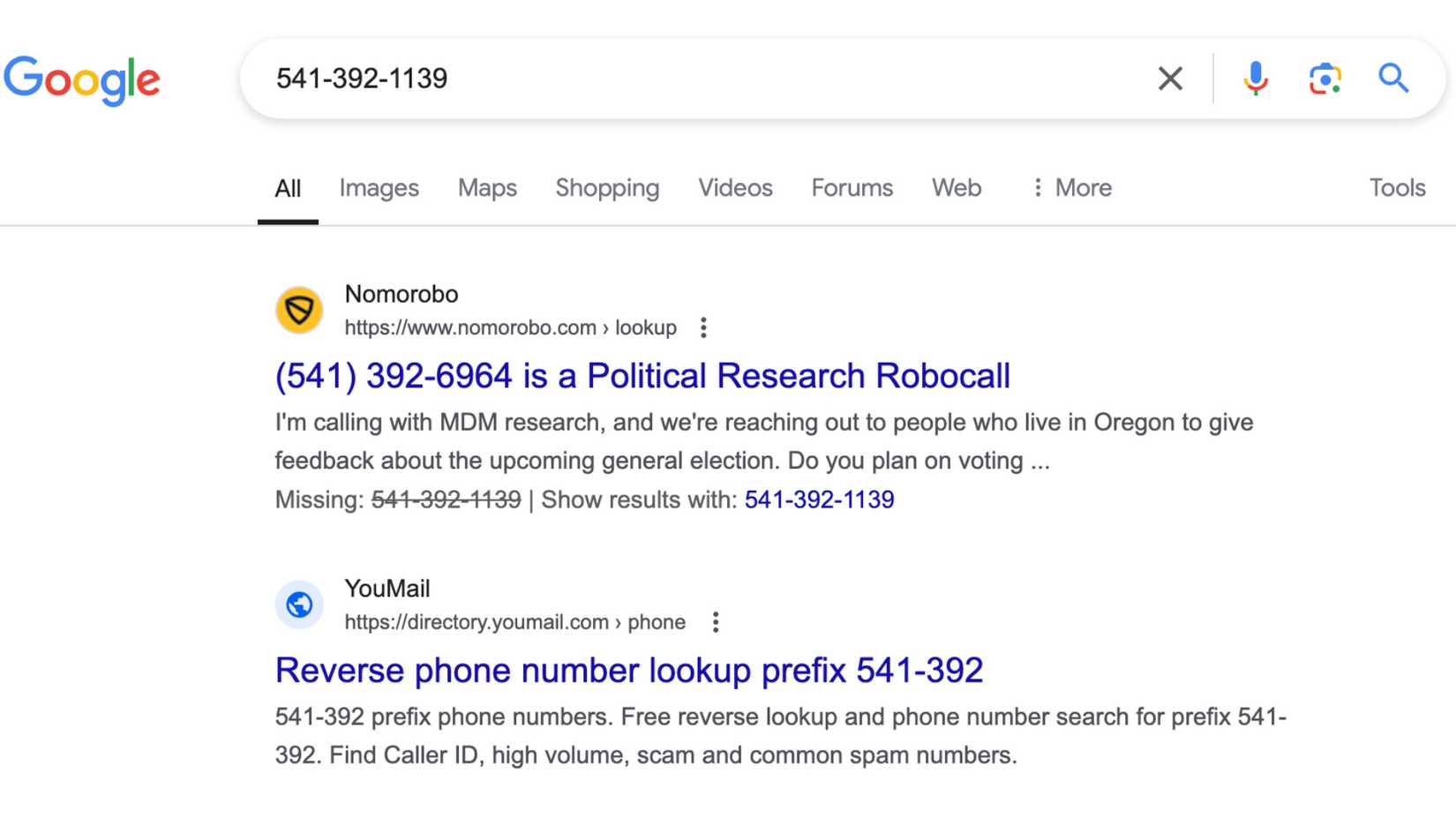Open the three-dot menu next to Nomorobo result

(702, 327)
